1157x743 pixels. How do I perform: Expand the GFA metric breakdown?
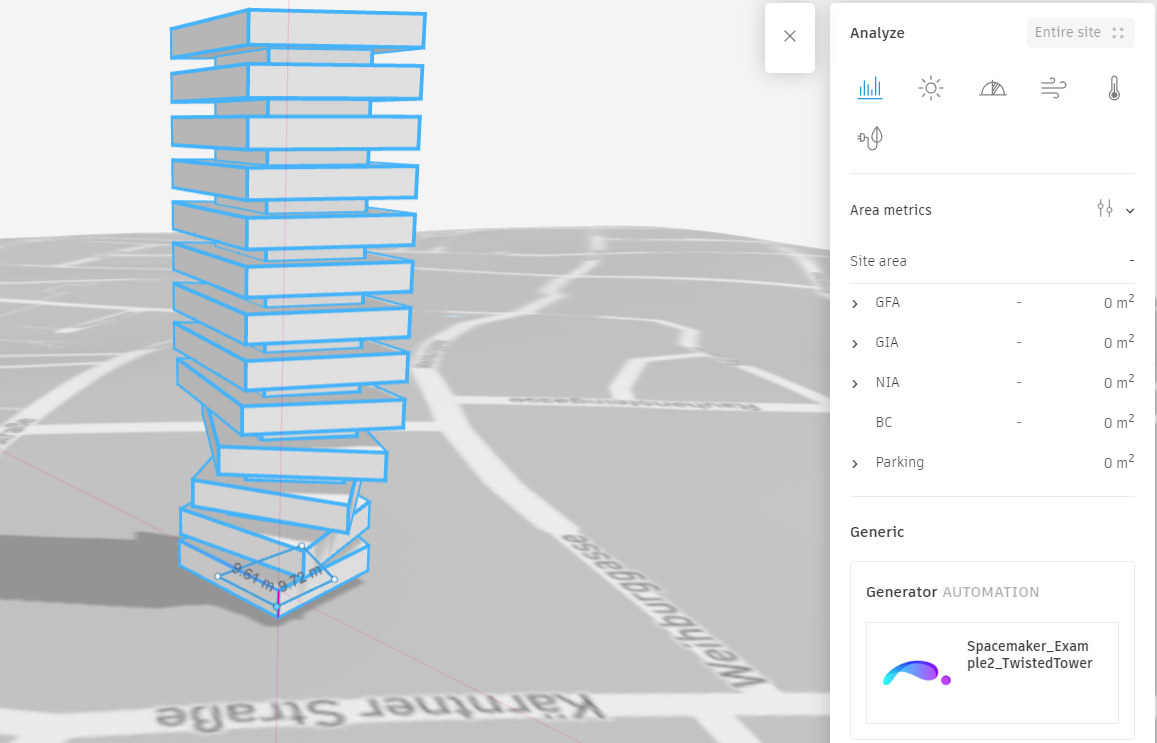(854, 302)
